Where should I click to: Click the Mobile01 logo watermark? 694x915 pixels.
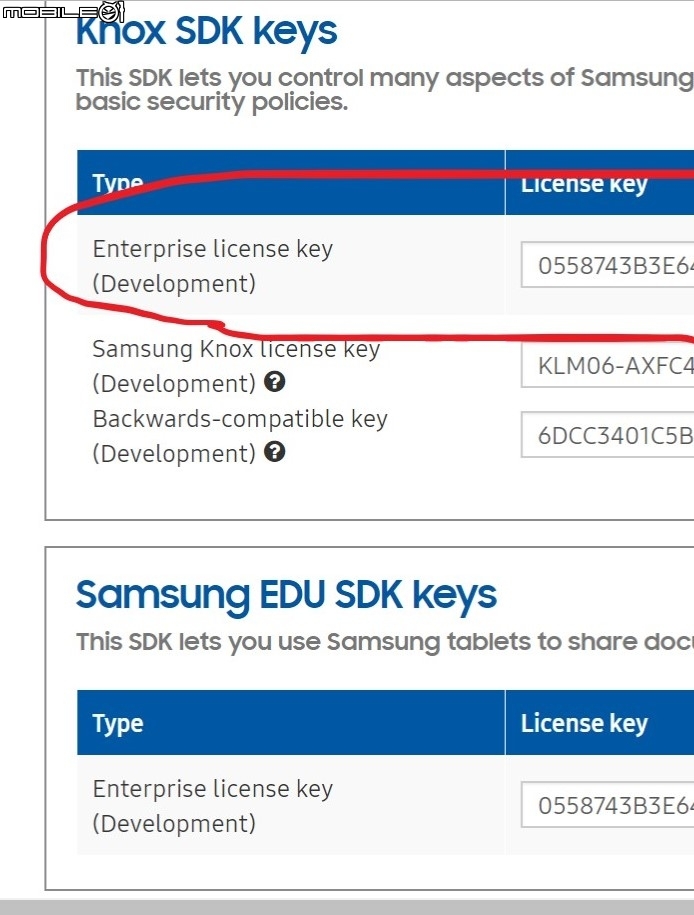64,11
